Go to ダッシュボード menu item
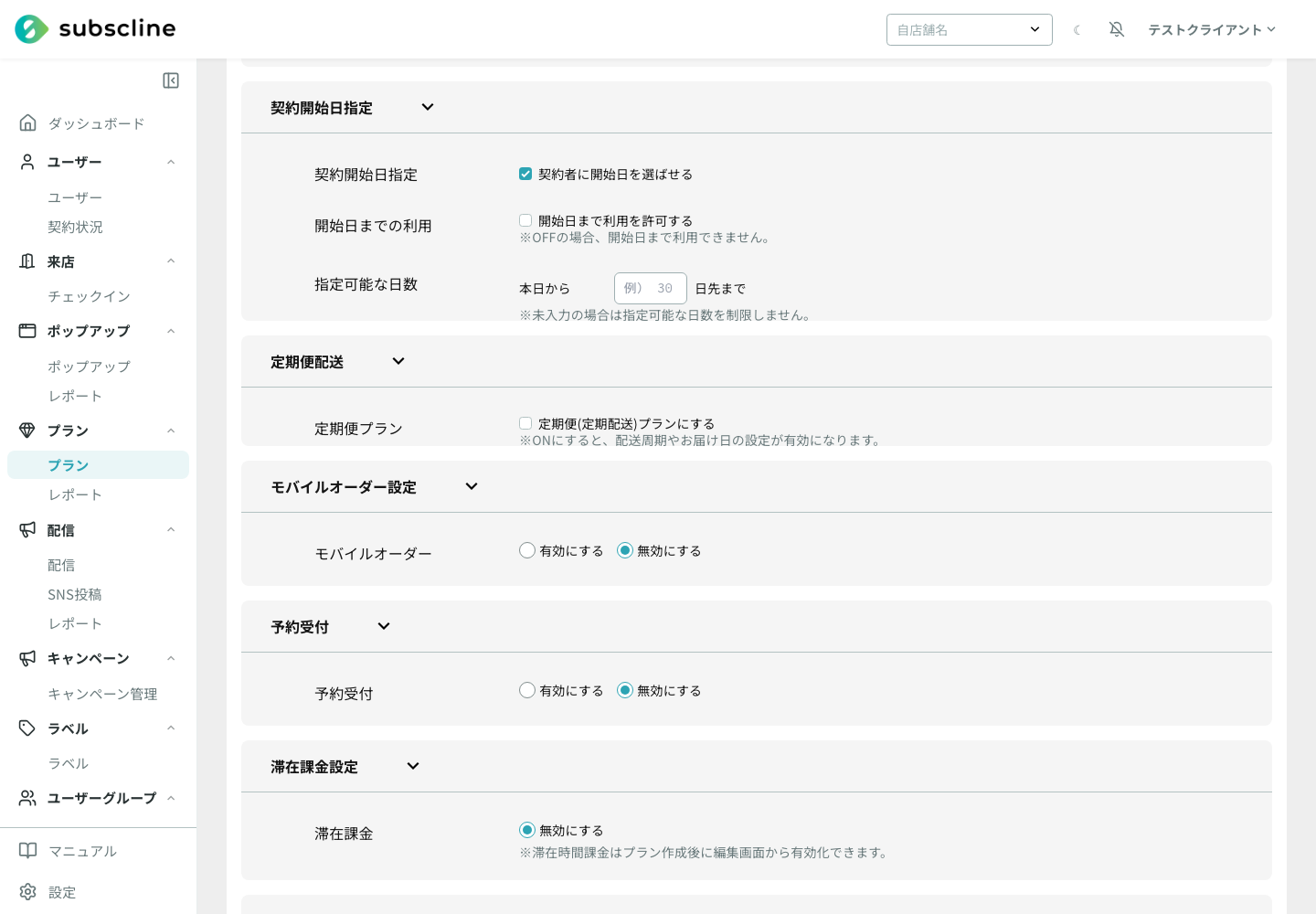 [x=98, y=123]
